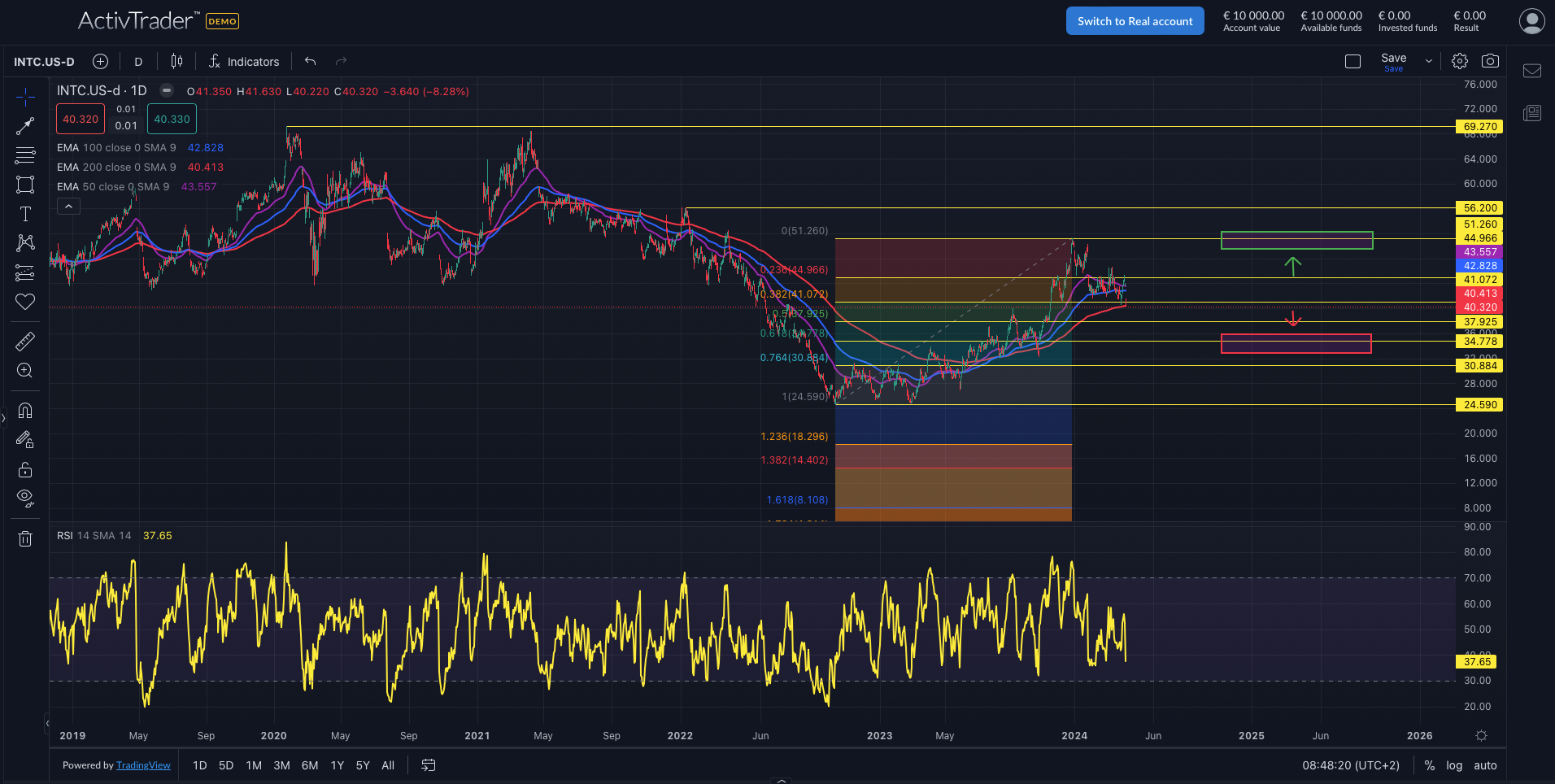This screenshot has height=784, width=1555.
Task: Select the trend line drawing tool
Action: [x=25, y=126]
